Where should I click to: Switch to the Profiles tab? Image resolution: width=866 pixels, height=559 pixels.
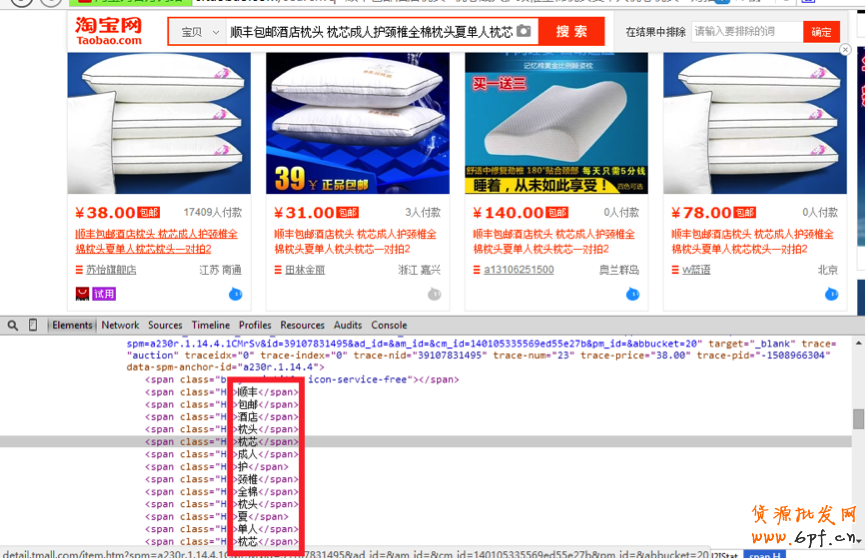point(255,325)
